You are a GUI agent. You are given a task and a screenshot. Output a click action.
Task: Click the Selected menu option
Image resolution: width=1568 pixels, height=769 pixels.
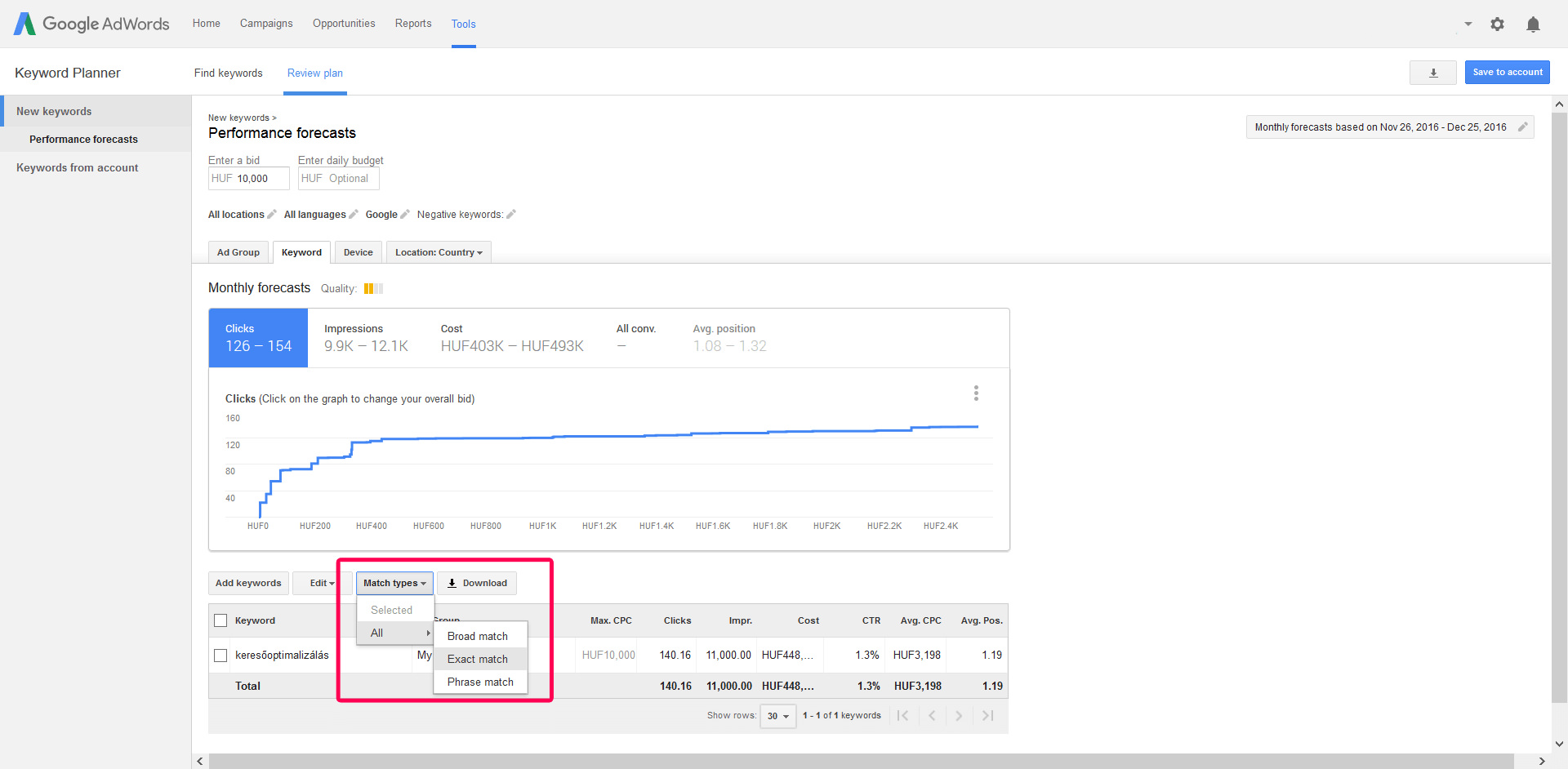click(x=396, y=610)
